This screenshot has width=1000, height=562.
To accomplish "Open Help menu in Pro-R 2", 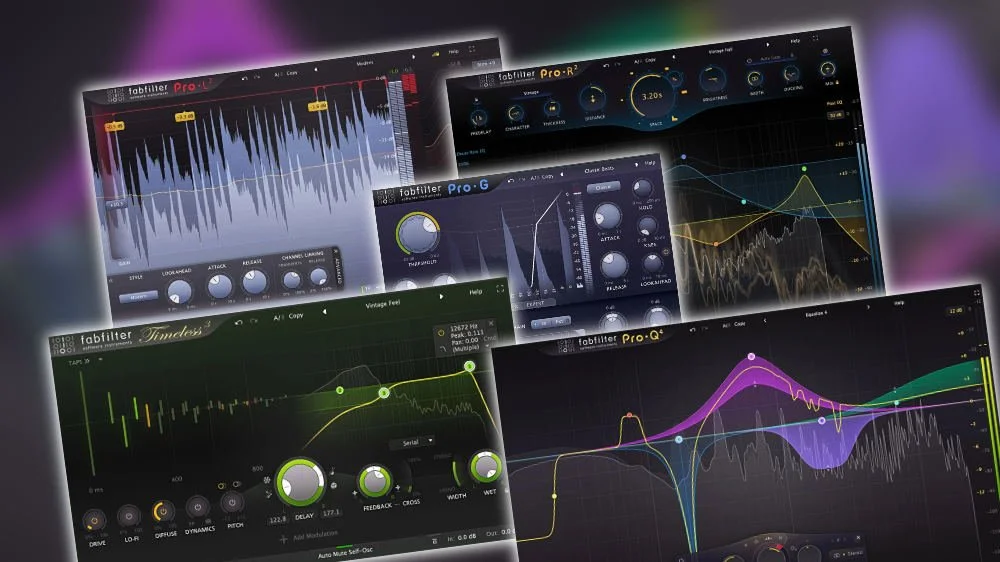I will click(x=795, y=41).
